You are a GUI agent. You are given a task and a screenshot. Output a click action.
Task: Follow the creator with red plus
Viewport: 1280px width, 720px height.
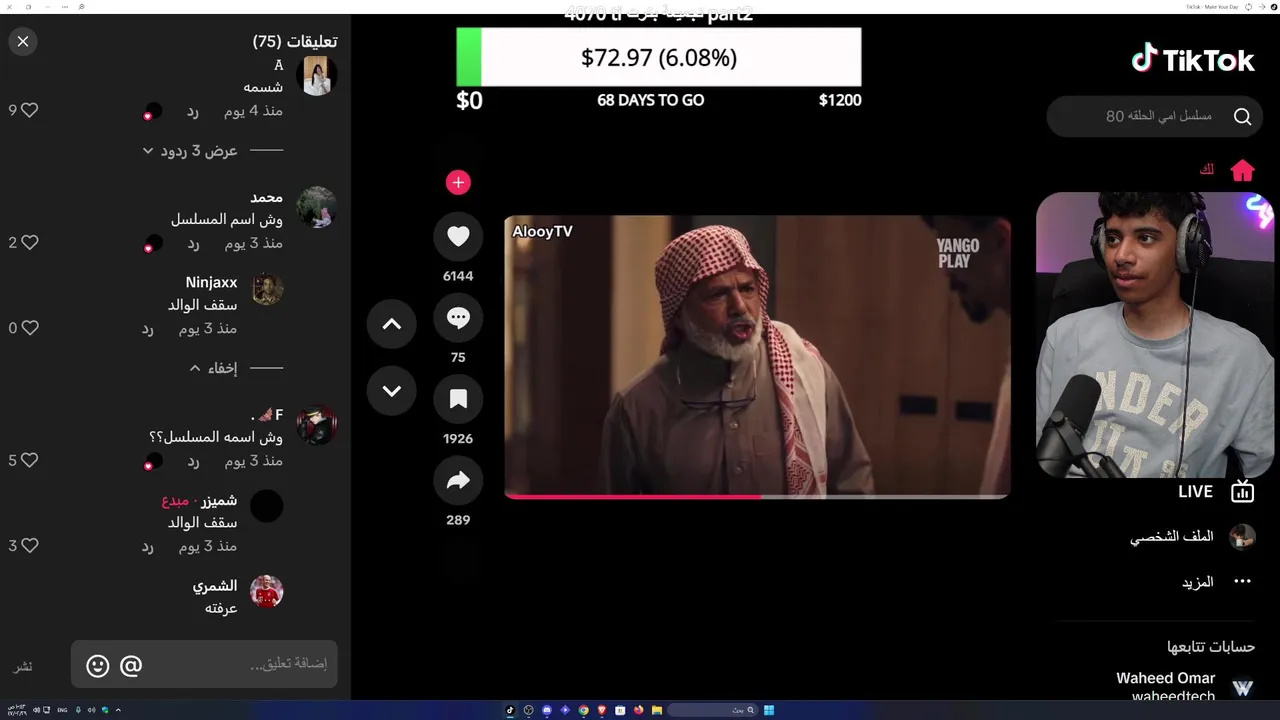458,182
